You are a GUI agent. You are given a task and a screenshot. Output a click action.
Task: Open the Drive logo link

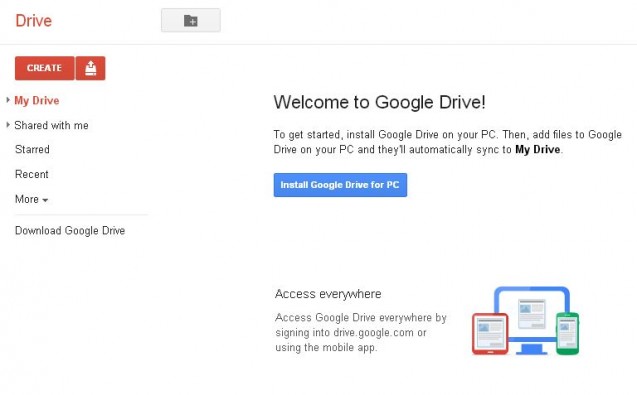point(34,21)
